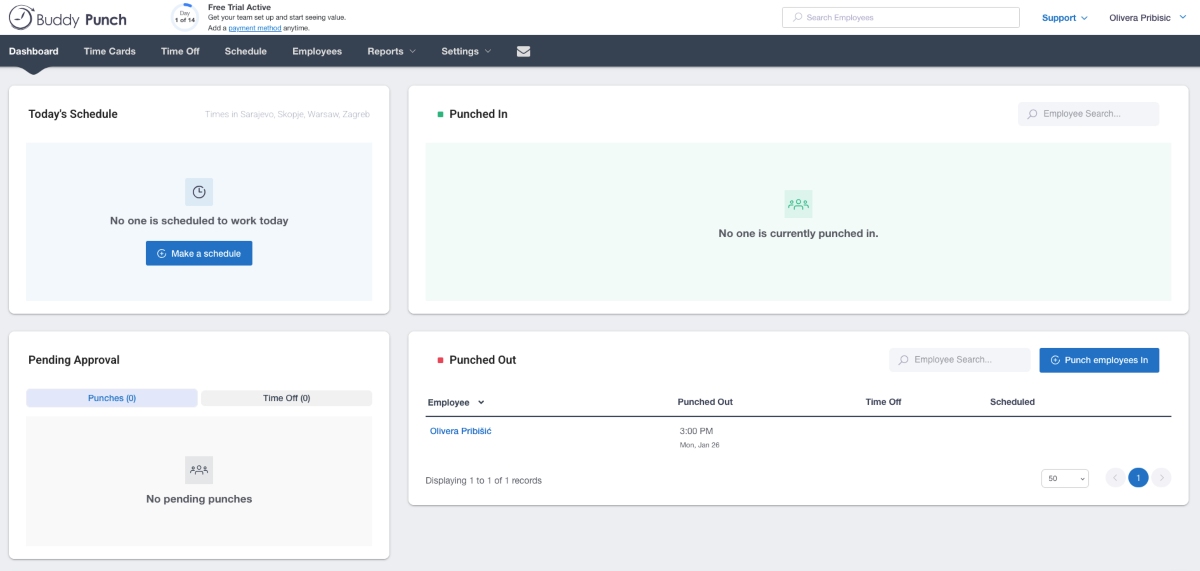Viewport: 1200px width, 571px height.
Task: Click the Make a schedule button
Action: (x=199, y=254)
